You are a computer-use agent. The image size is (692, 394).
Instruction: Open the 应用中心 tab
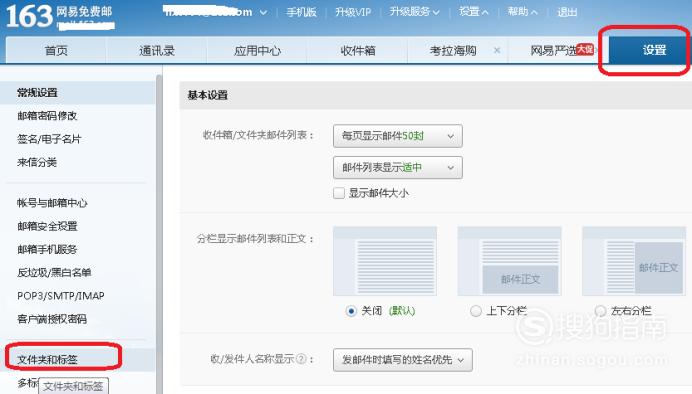coord(257,51)
